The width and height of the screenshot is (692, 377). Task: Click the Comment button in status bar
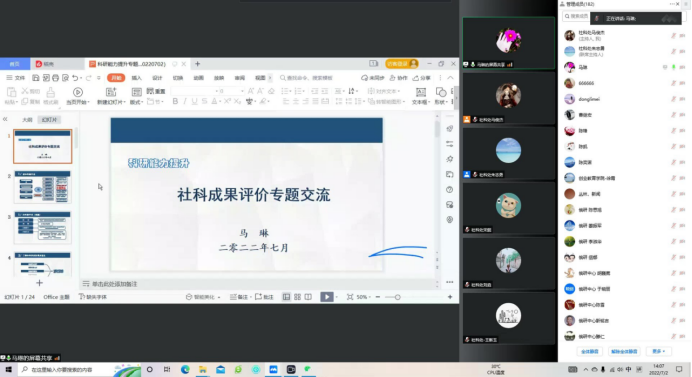[264, 297]
